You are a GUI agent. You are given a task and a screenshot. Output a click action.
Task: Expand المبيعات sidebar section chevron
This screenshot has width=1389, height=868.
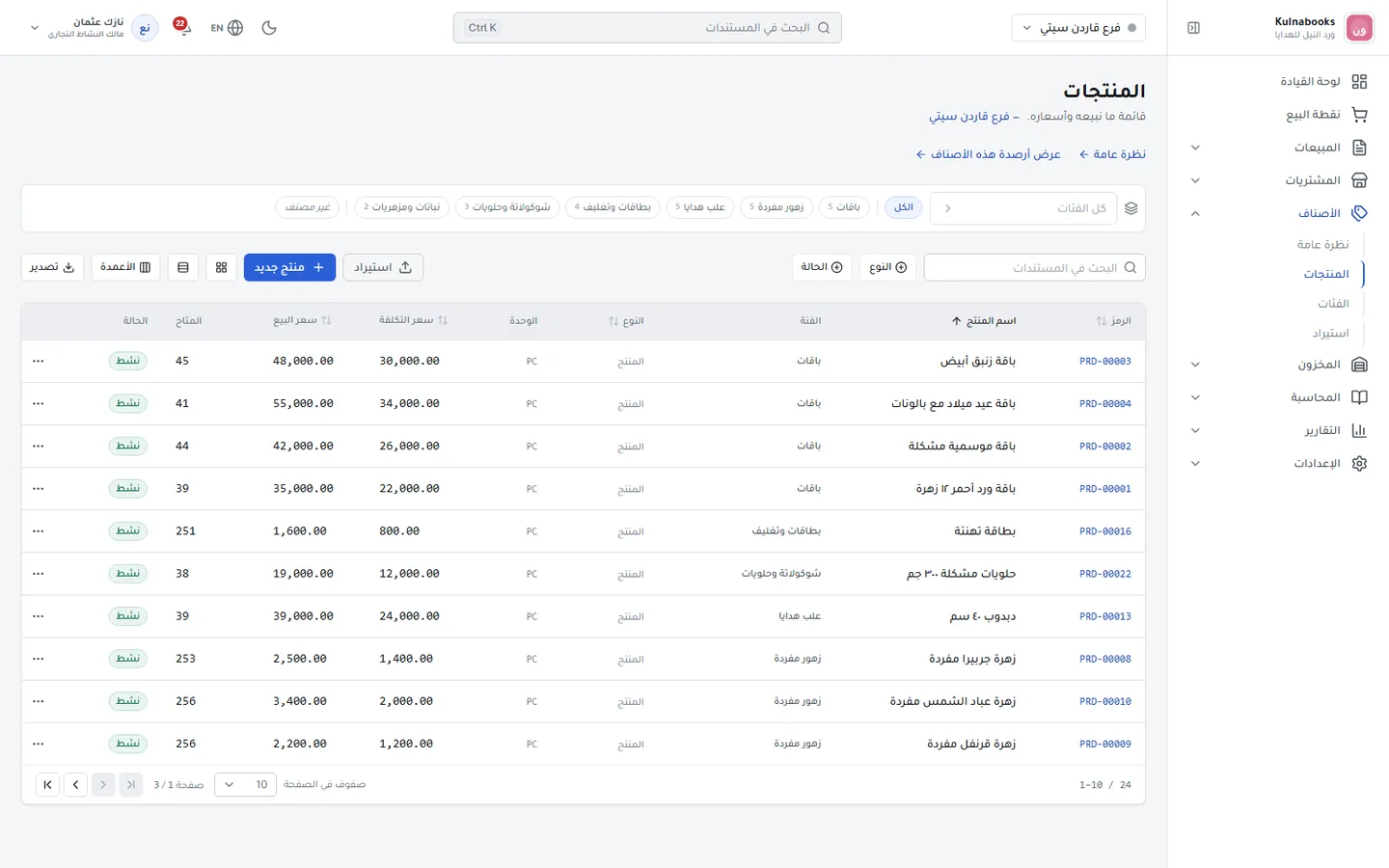point(1195,148)
